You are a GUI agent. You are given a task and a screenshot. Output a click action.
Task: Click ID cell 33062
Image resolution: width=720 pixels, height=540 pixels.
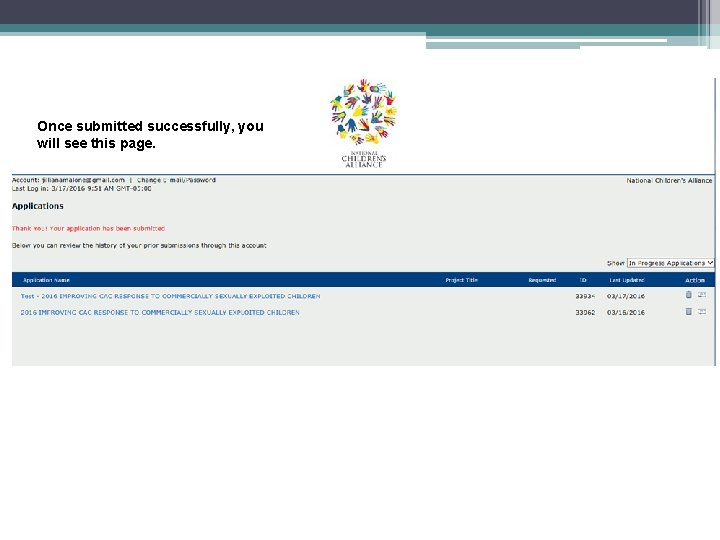(x=585, y=312)
